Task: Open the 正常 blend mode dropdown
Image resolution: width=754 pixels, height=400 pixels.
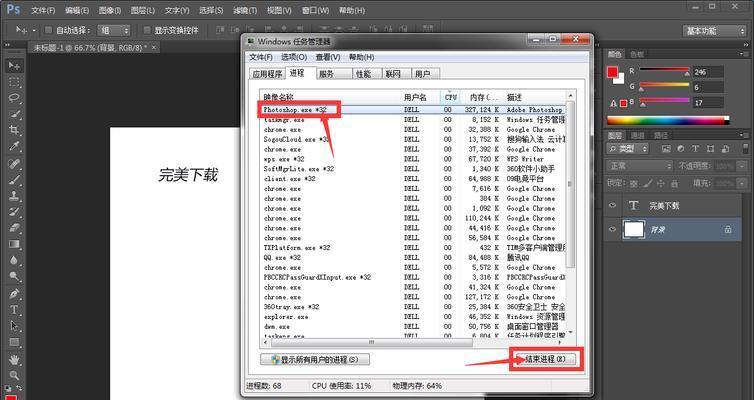Action: click(x=639, y=166)
